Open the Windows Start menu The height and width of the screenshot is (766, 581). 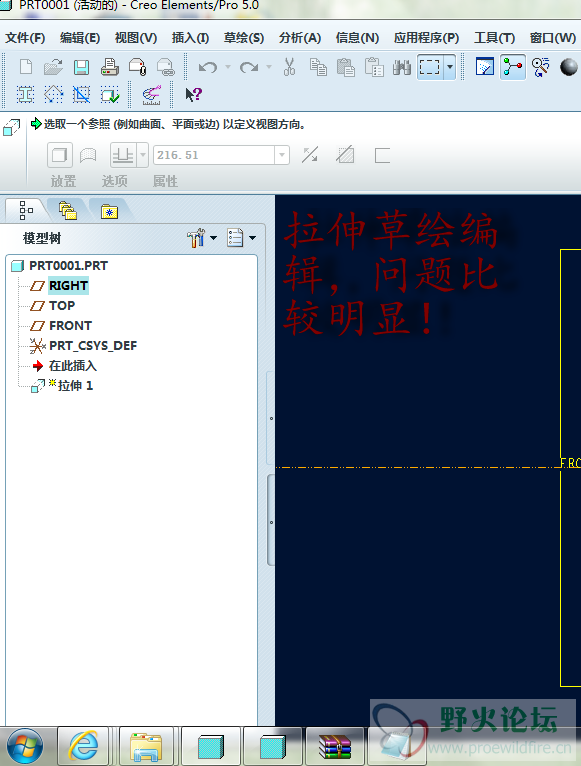click(25, 747)
